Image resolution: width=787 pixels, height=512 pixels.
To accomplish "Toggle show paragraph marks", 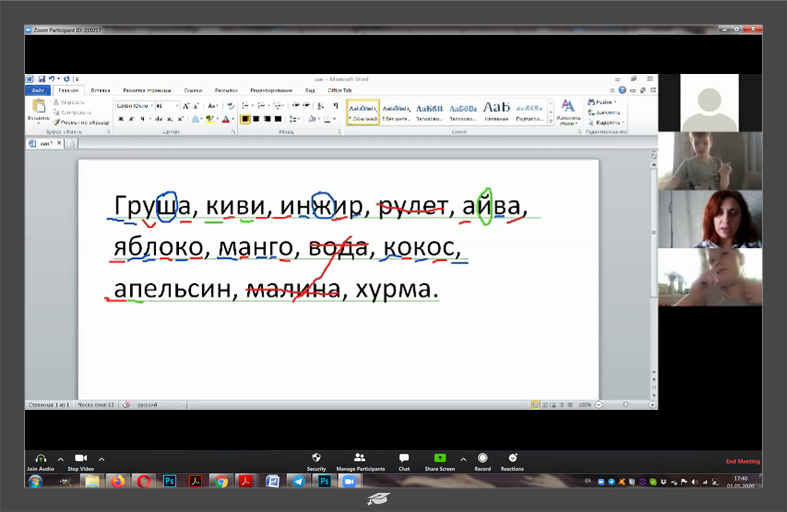I will [335, 105].
